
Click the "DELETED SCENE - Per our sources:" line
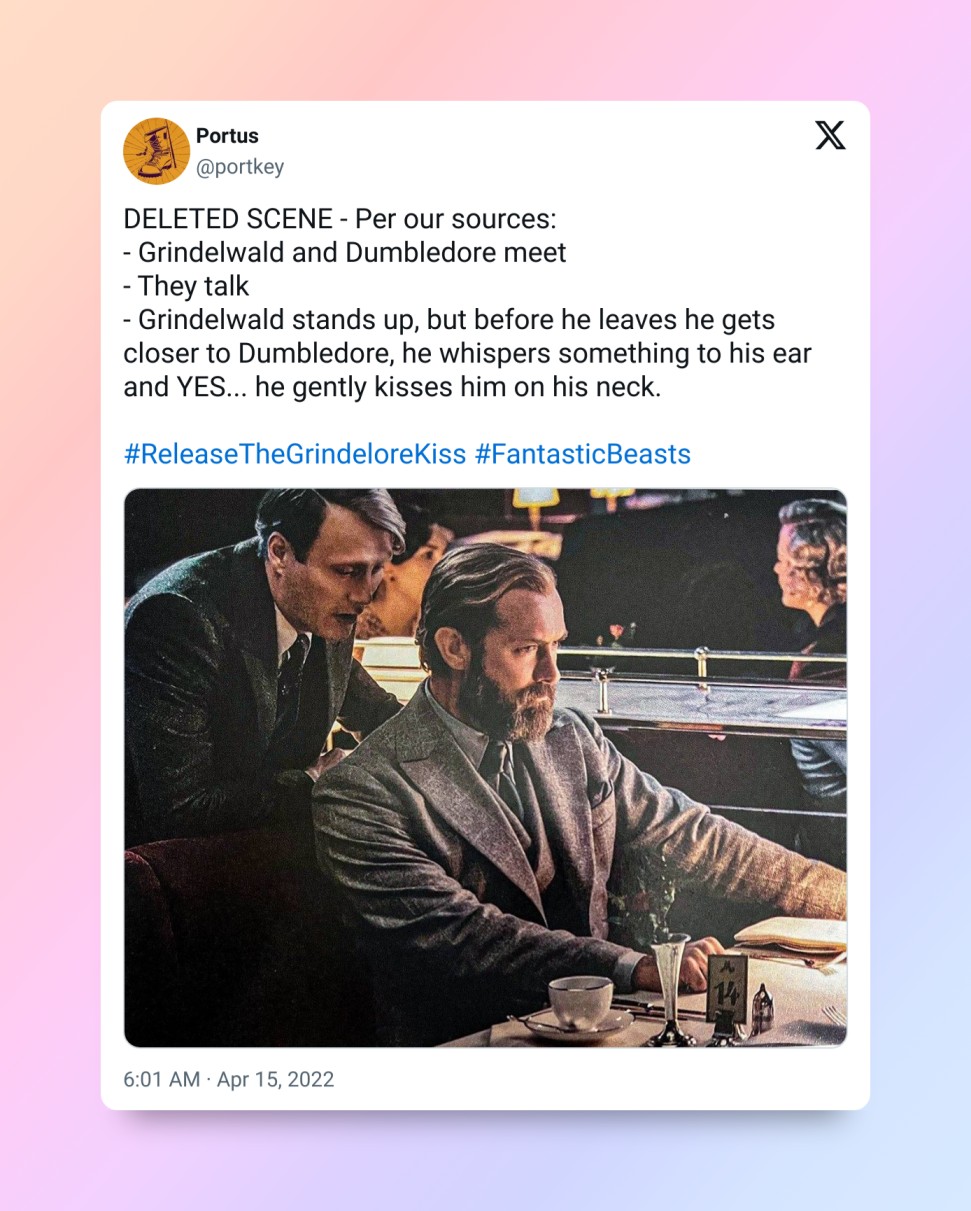pos(340,219)
